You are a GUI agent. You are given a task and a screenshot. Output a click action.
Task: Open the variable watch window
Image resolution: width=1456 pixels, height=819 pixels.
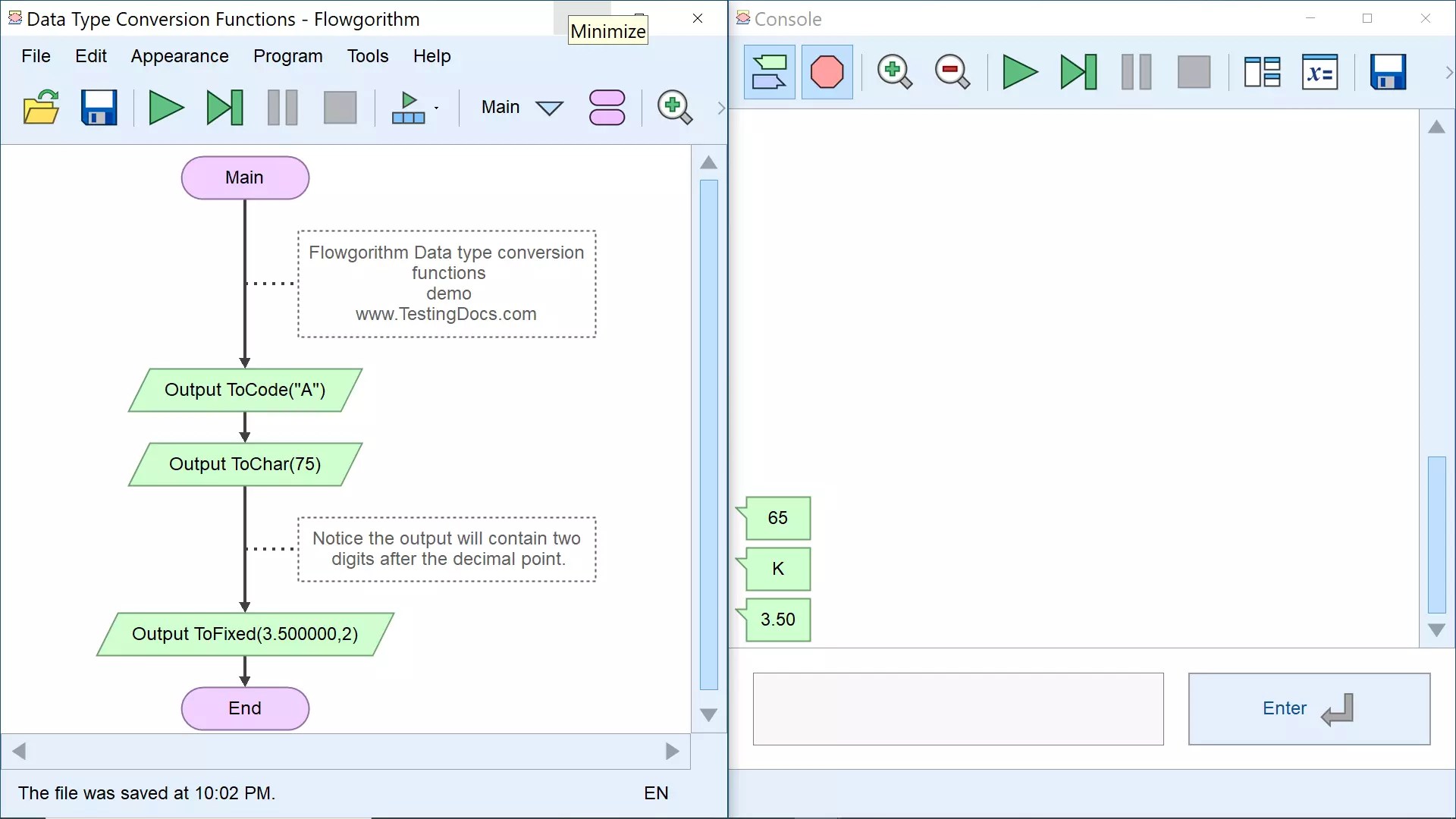tap(1320, 72)
